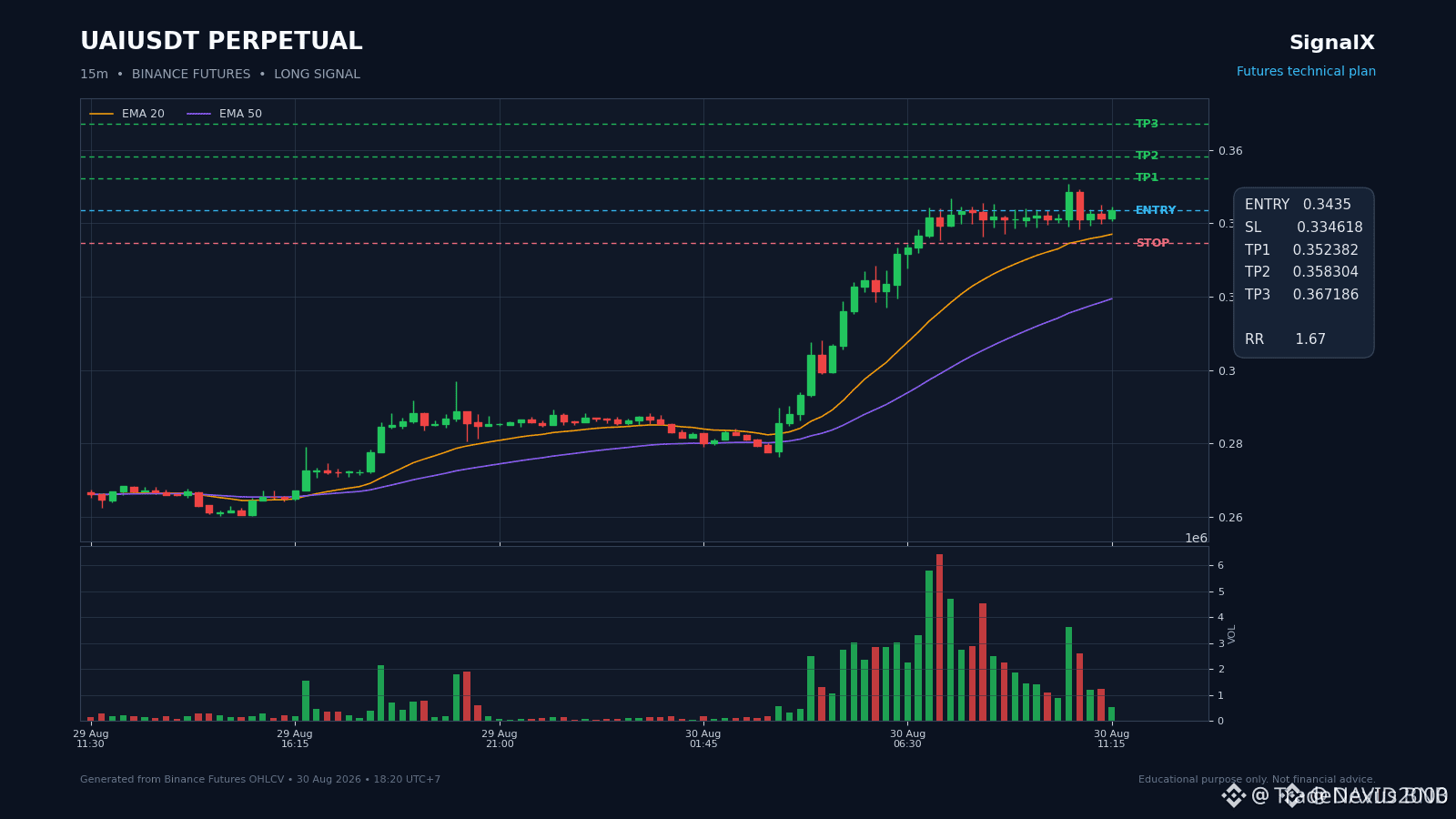Click the blue ENTRY line label on chart
The image size is (1456, 819).
(x=1156, y=210)
